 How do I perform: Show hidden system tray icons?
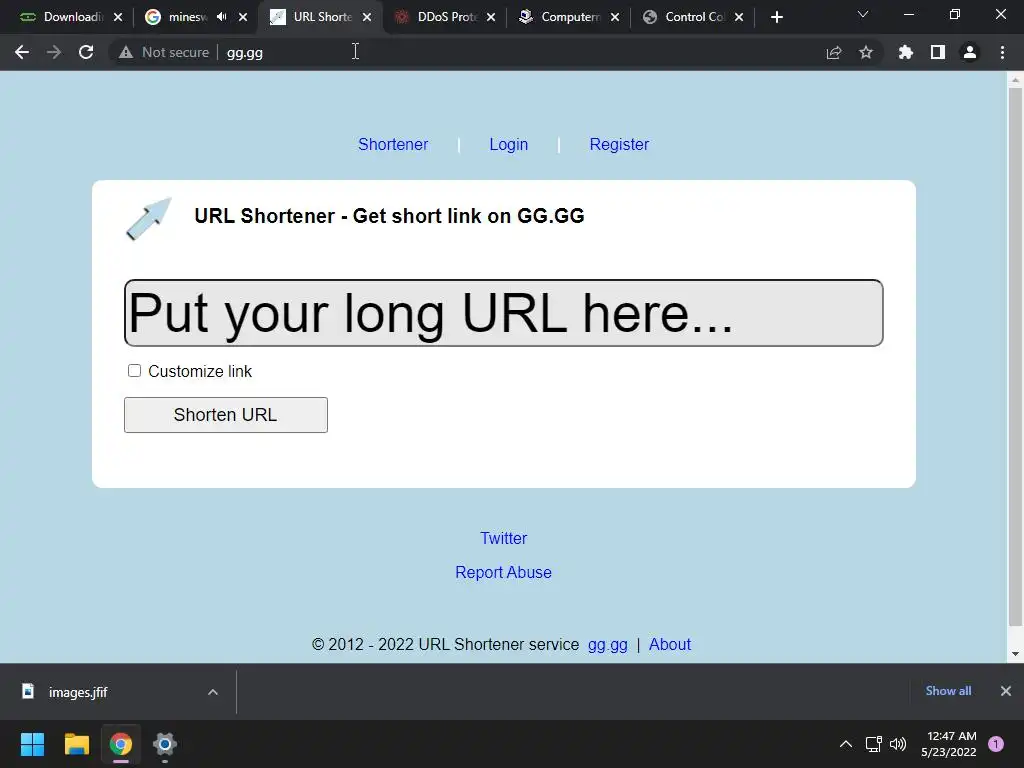click(x=846, y=744)
